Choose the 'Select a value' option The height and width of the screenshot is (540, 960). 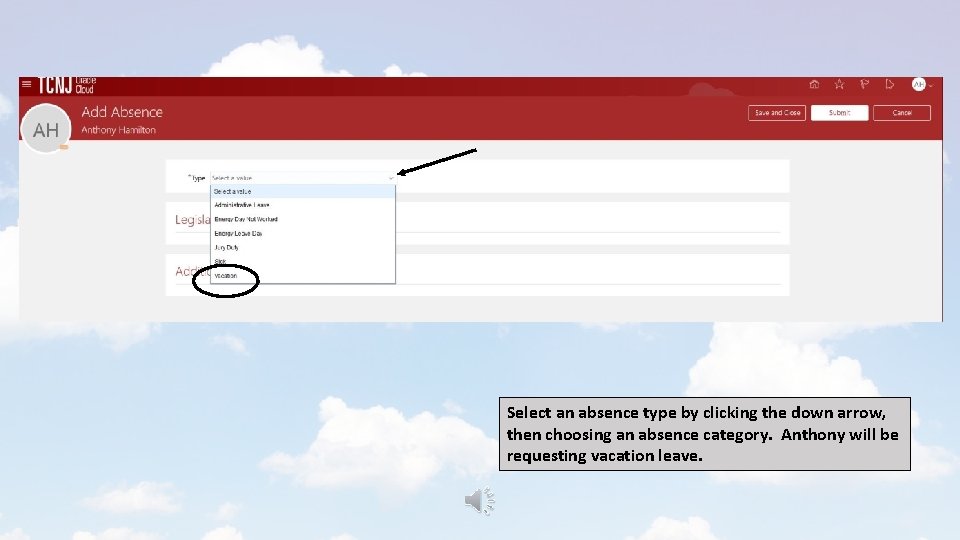303,192
